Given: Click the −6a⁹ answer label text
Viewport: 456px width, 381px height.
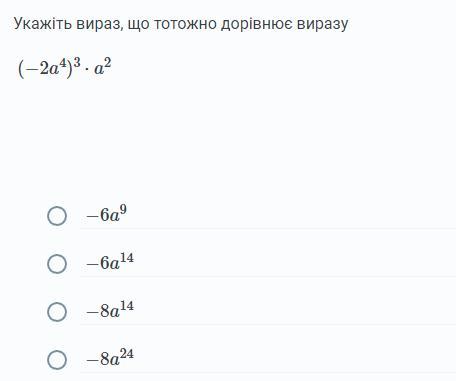Looking at the screenshot, I should 107,214.
